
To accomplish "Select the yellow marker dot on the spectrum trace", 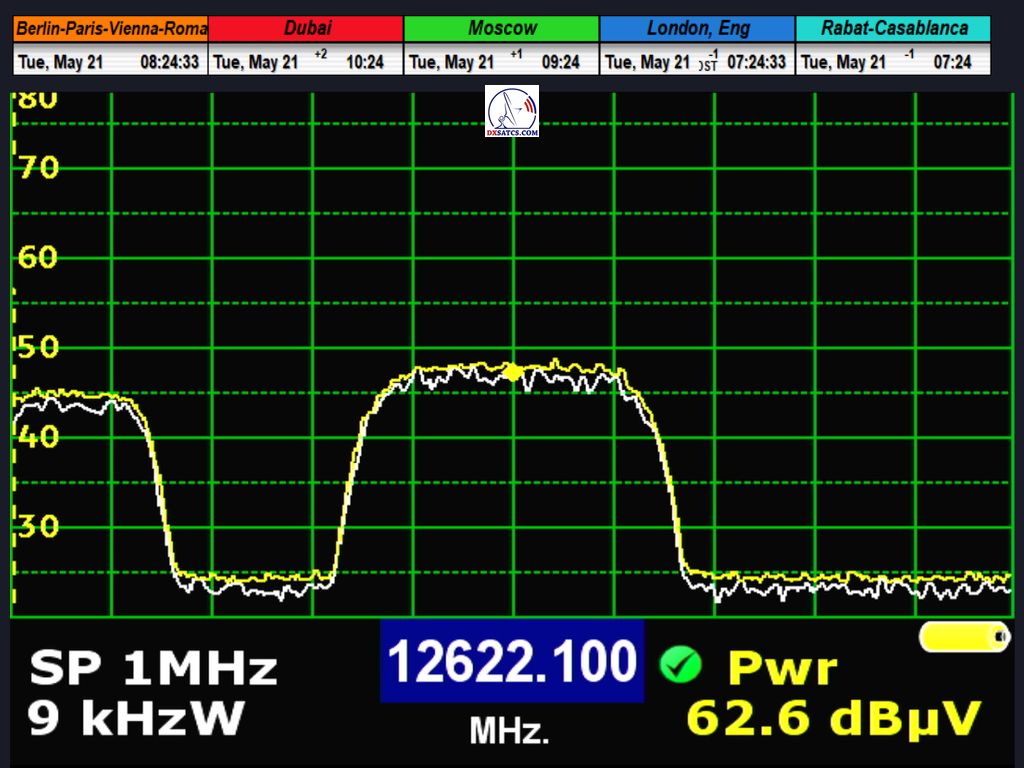I will [x=513, y=372].
